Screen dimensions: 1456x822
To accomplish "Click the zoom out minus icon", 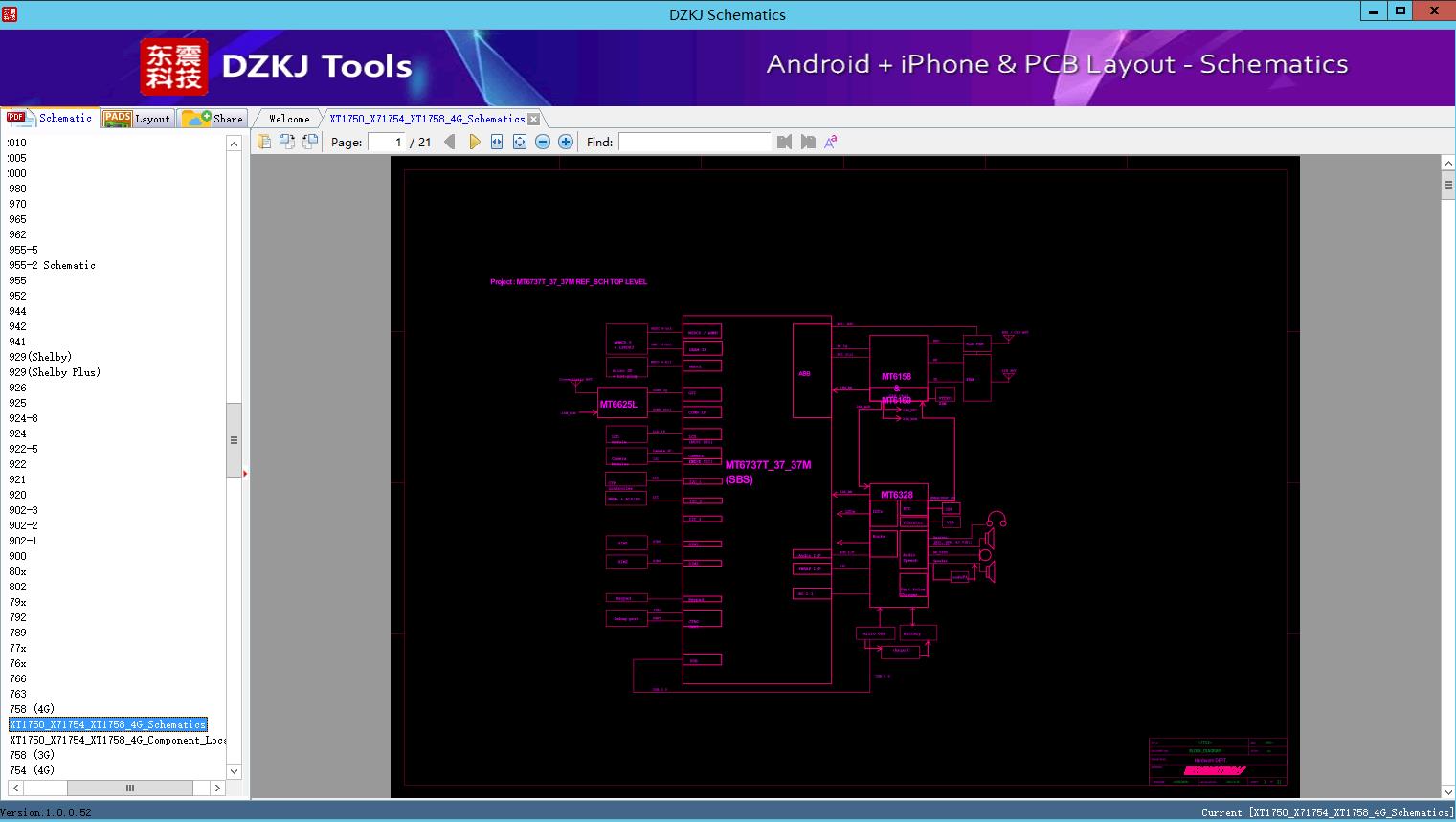I will pos(543,142).
